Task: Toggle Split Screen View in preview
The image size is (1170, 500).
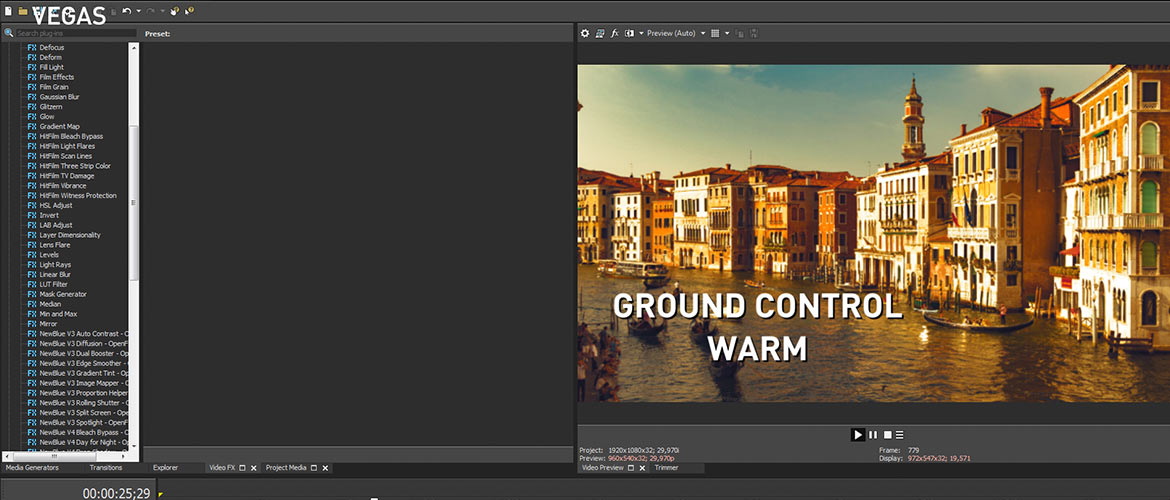Action: click(x=629, y=33)
